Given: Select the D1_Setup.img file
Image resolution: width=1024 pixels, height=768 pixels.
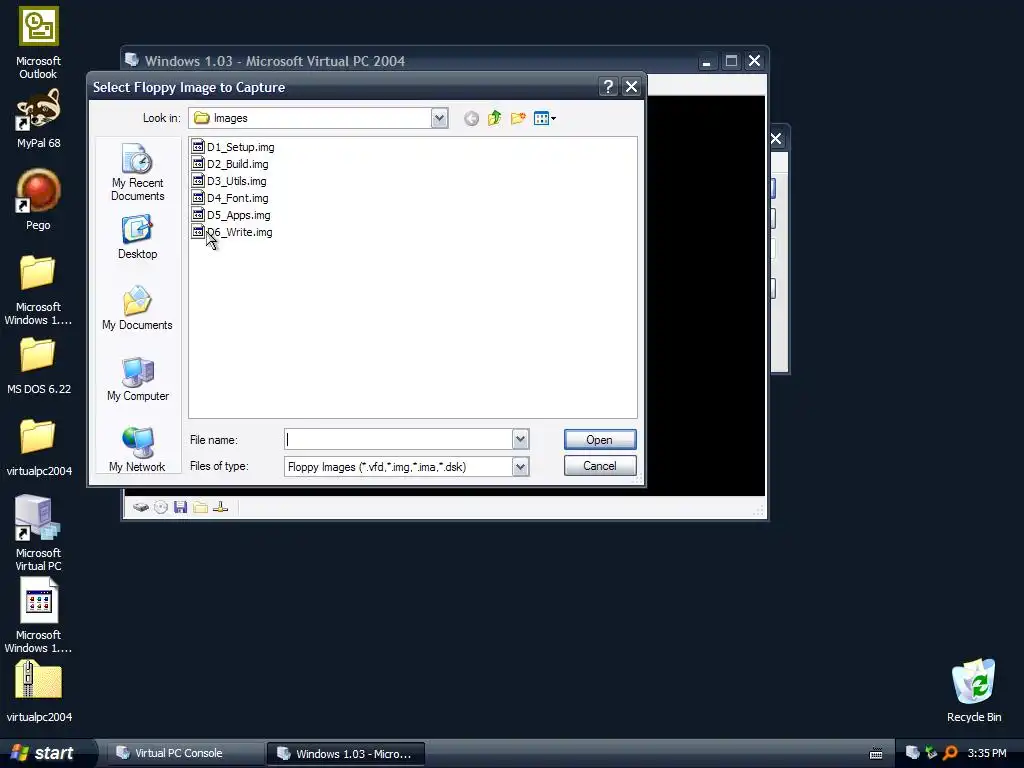Looking at the screenshot, I should 233,147.
